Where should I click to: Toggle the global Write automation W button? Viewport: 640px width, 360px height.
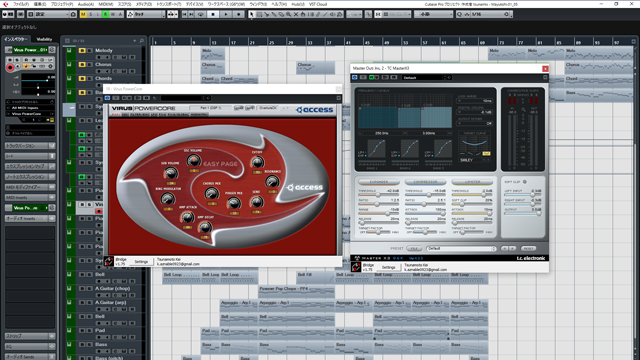click(113, 14)
